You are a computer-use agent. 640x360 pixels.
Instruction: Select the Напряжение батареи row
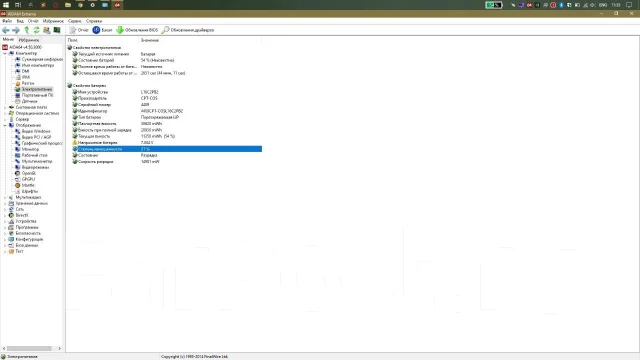point(167,143)
